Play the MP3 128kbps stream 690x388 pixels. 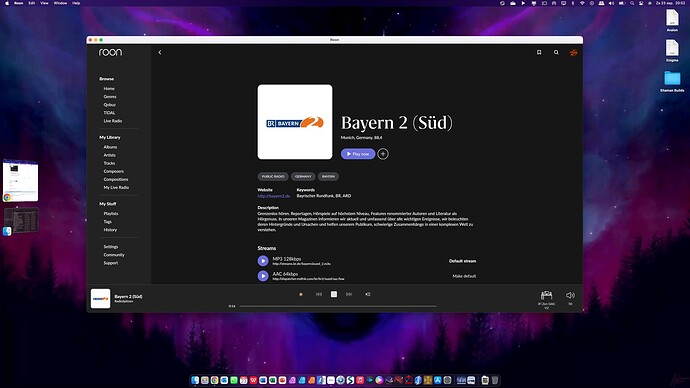coord(263,261)
